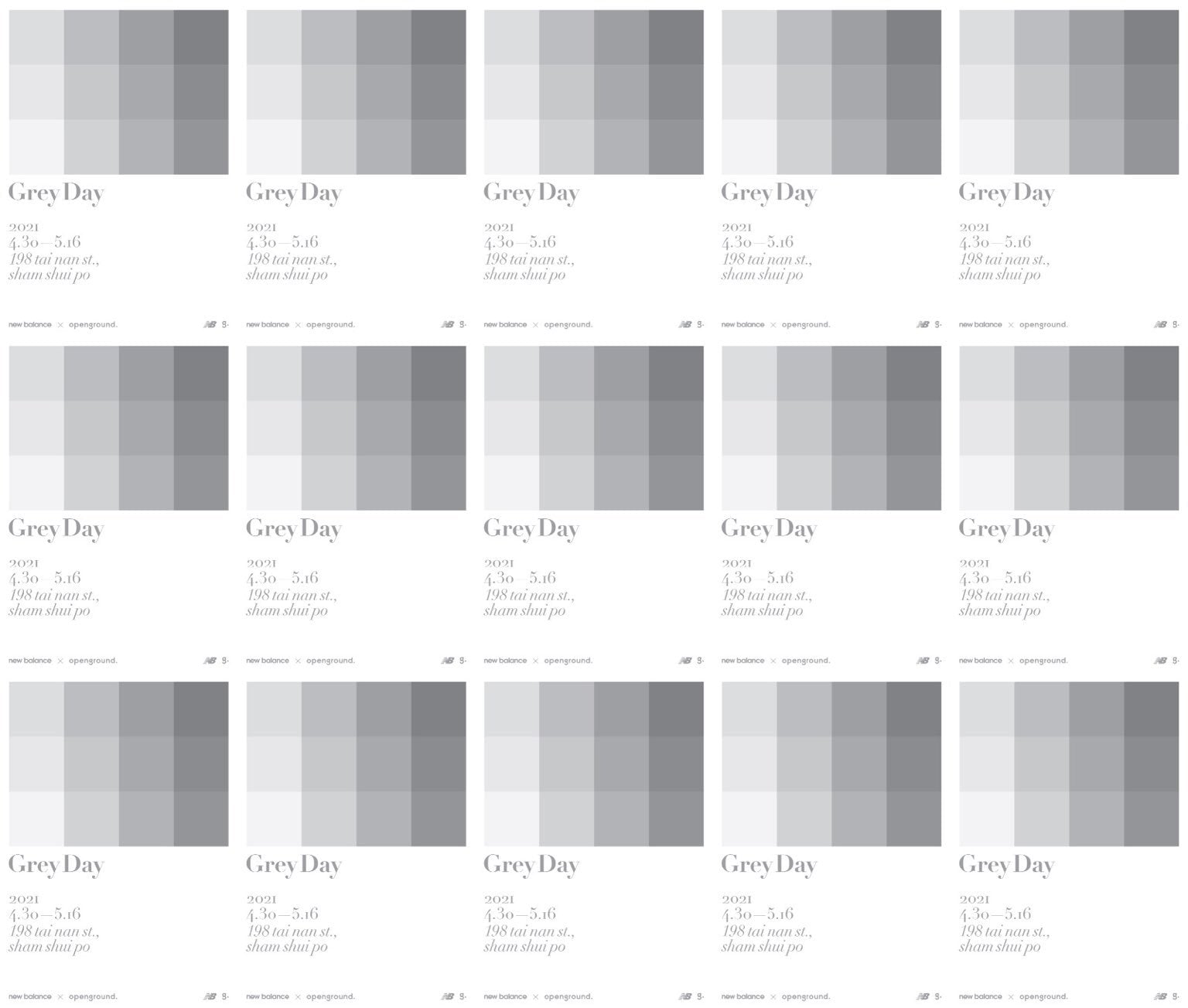Select the darkest grey swatch in top-left poster
Image resolution: width=1188 pixels, height=1008 pixels.
click(201, 37)
